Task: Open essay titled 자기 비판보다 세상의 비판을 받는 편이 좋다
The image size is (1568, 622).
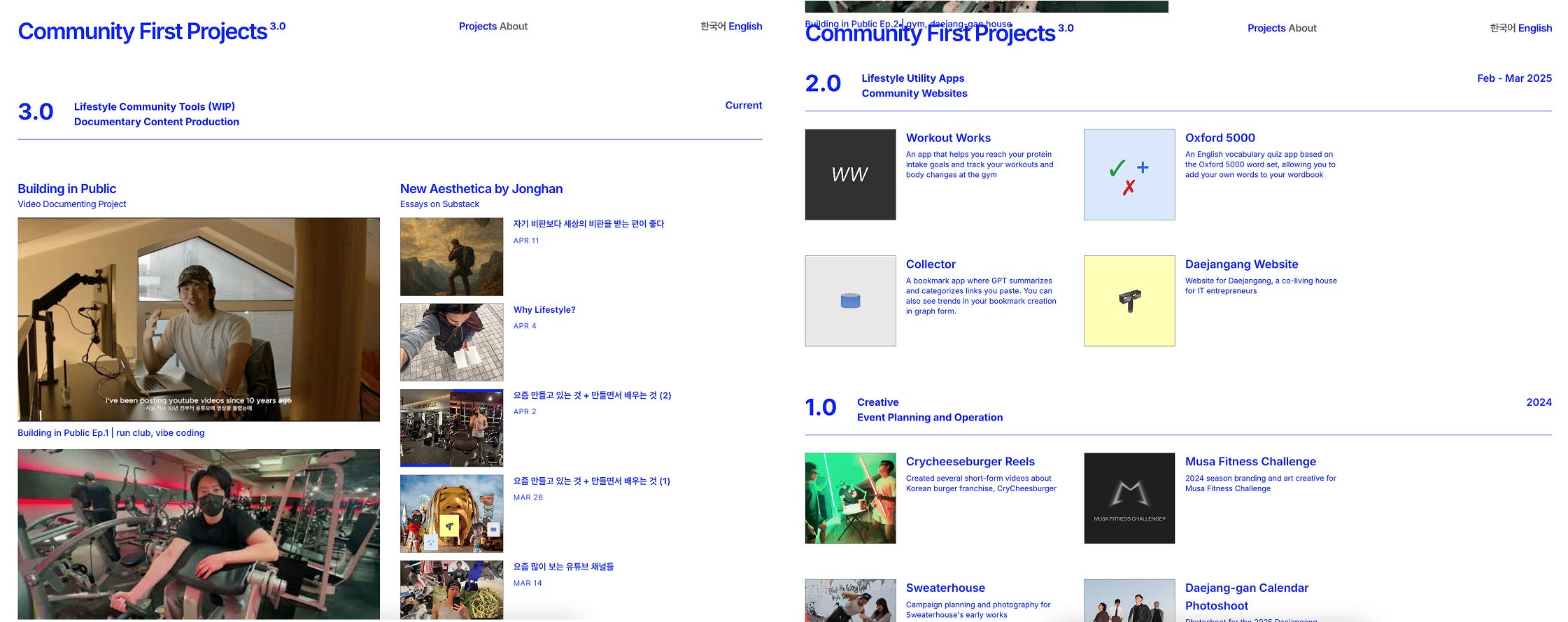Action: coord(588,224)
